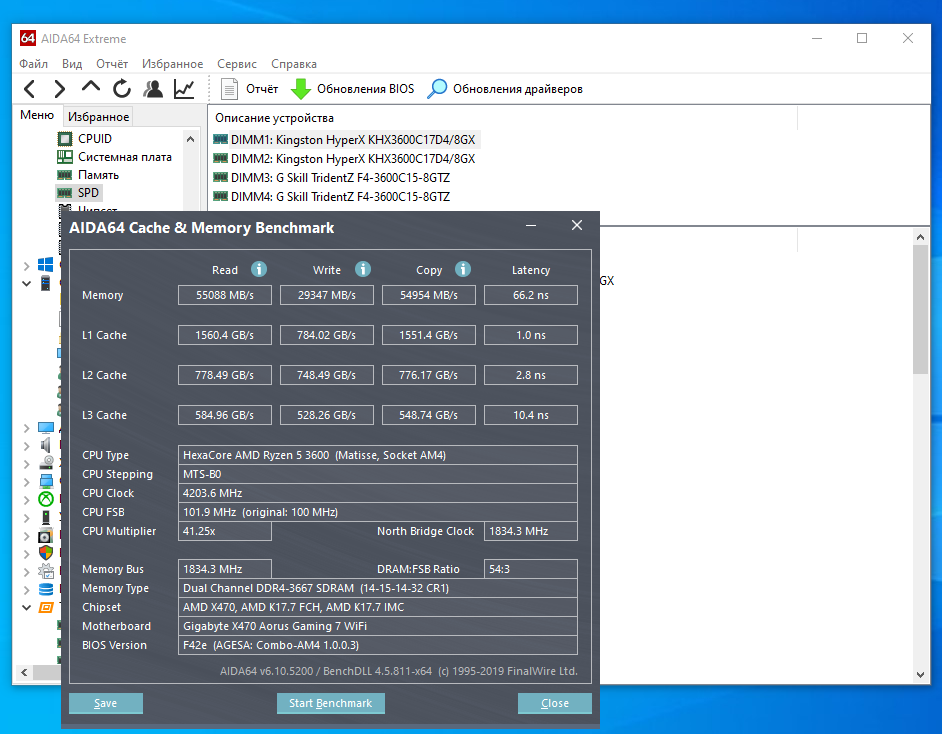Open the Сервис menu
Screen dimensions: 942x734
237,64
